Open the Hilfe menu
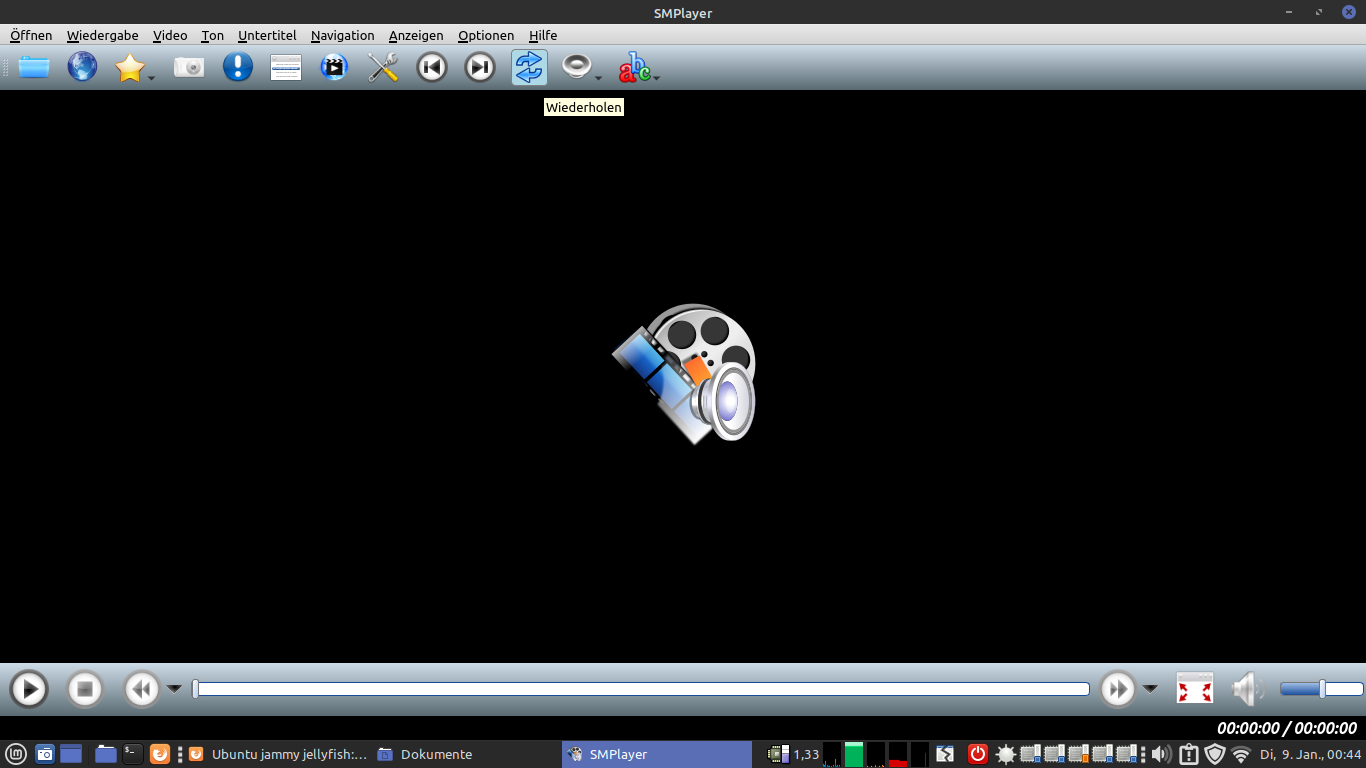Screen dimensions: 1366x768 point(543,35)
